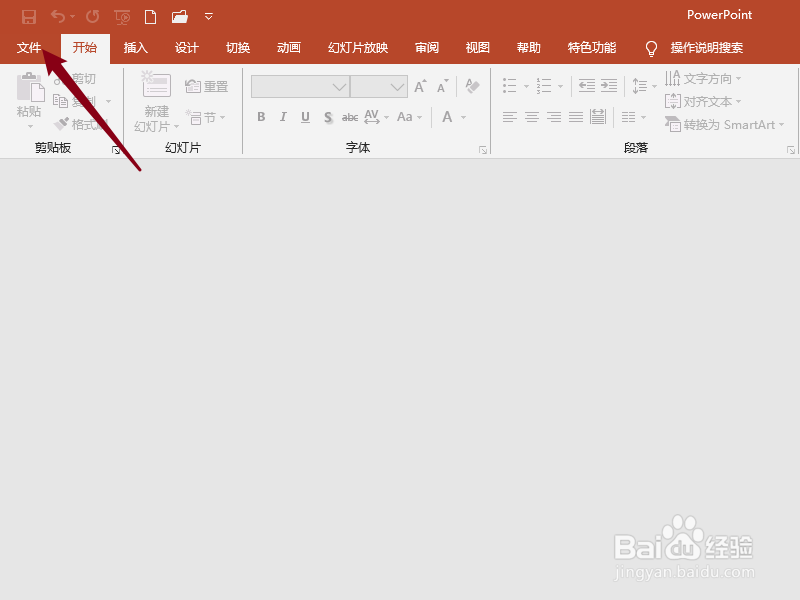Viewport: 800px width, 600px height.
Task: Toggle Justify alignment
Action: click(x=576, y=117)
